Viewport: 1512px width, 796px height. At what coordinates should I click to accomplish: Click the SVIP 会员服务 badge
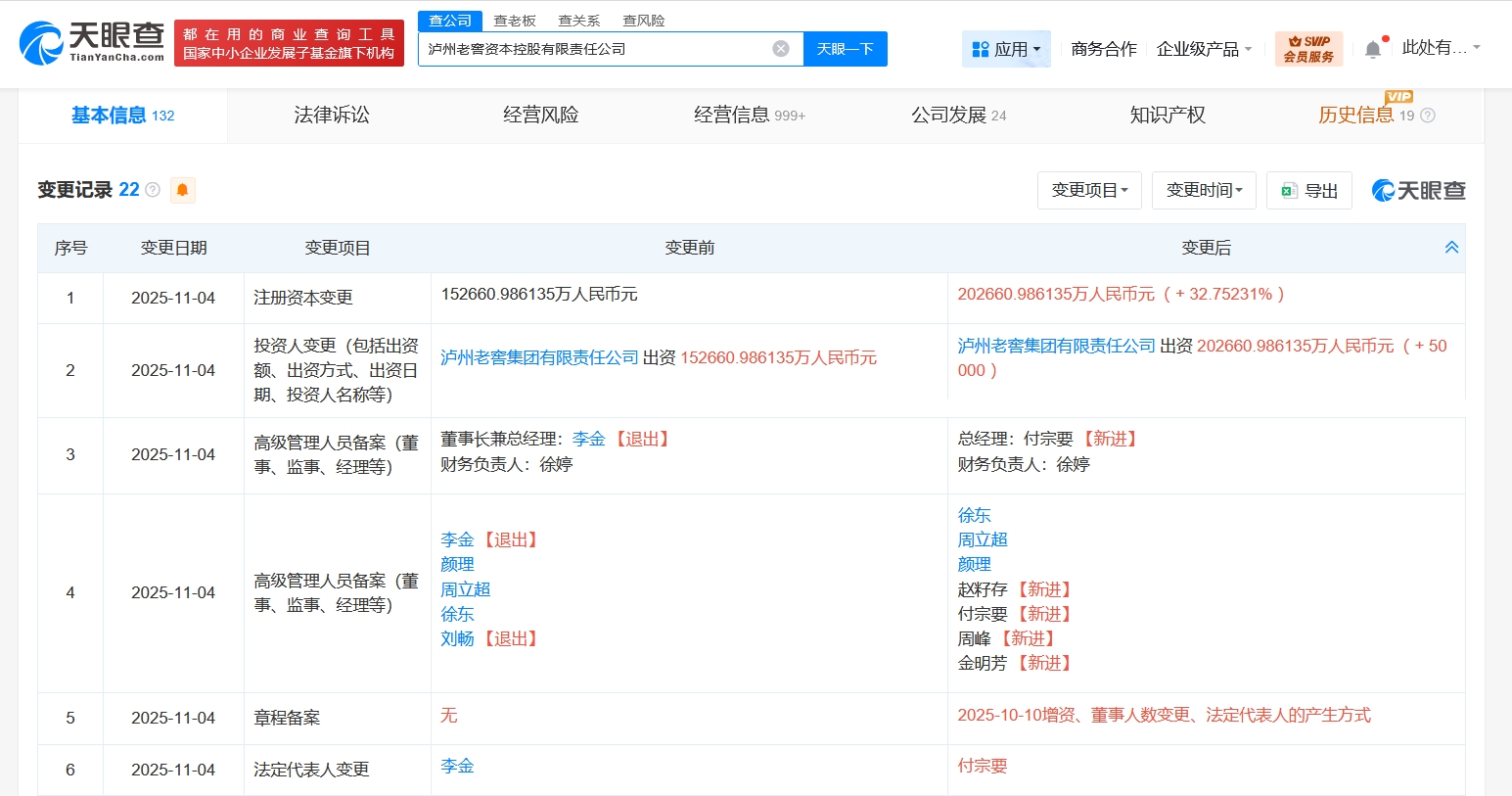[x=1308, y=49]
